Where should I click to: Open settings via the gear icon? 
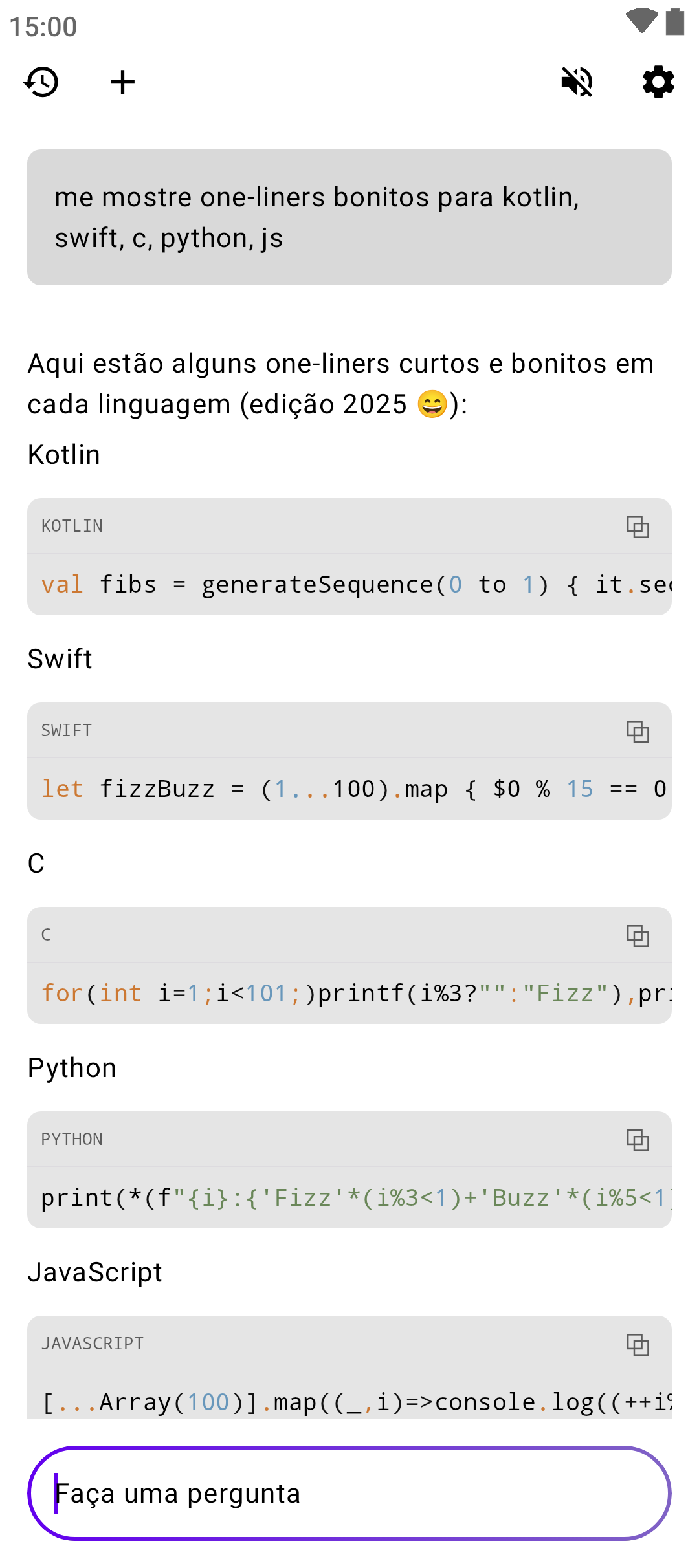[x=658, y=82]
